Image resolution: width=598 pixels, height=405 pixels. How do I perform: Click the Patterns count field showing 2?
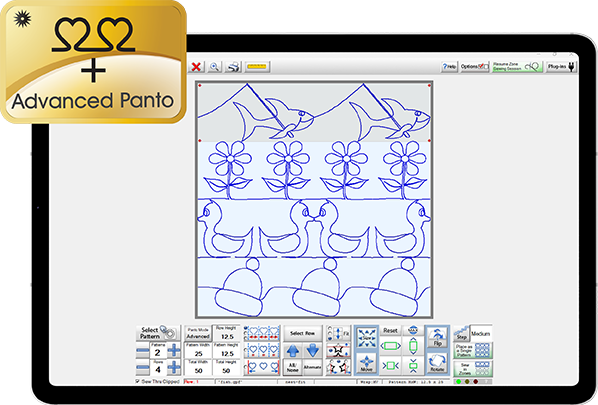[158, 350]
